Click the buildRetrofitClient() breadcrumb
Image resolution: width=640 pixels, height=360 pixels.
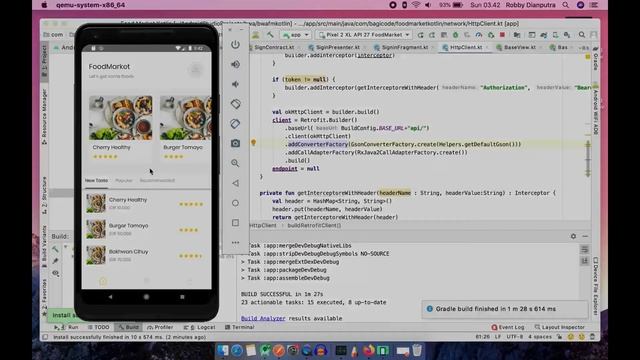pyautogui.click(x=314, y=226)
